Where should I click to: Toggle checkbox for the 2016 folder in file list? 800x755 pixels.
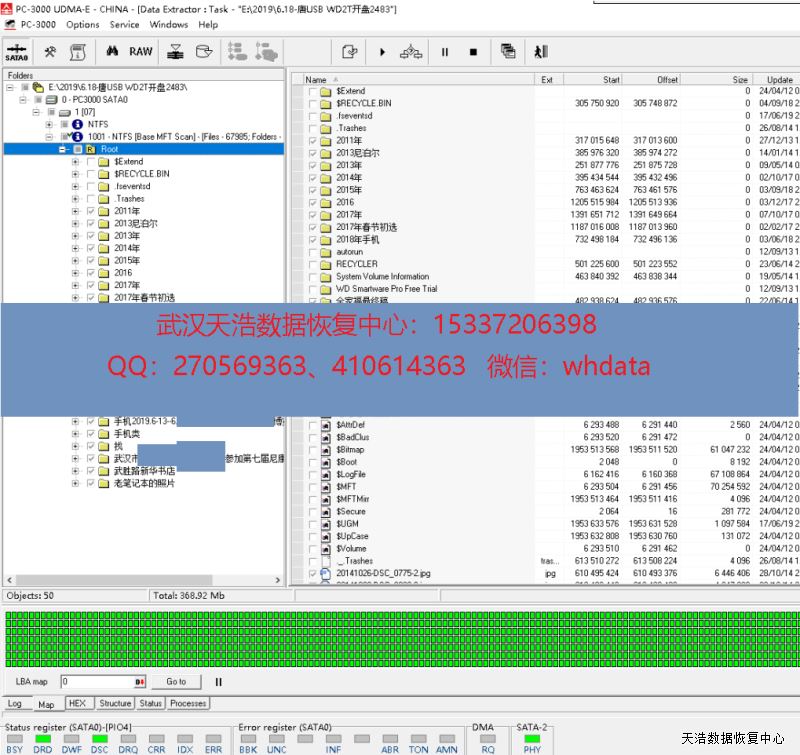tap(313, 203)
